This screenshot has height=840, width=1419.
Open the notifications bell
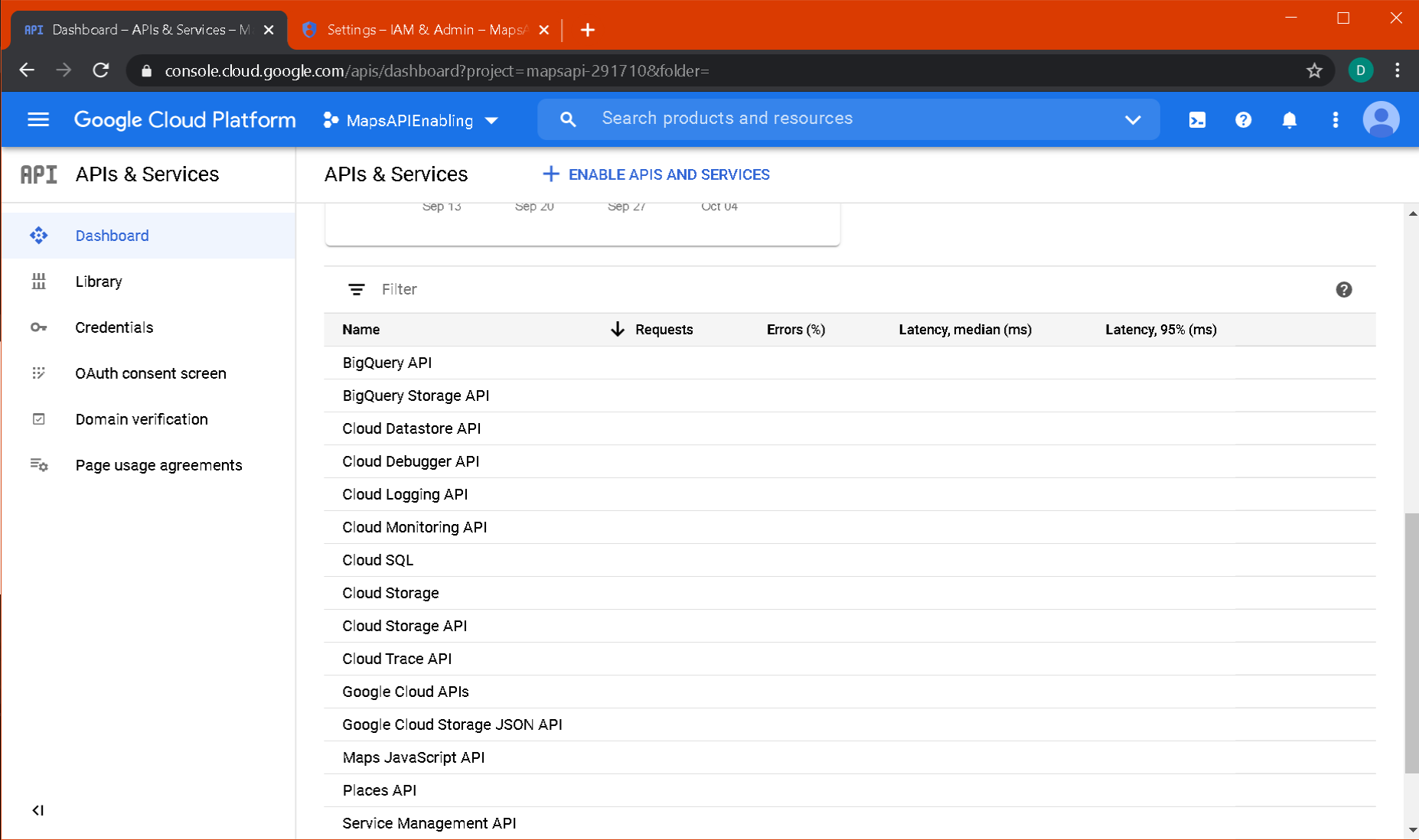pyautogui.click(x=1289, y=119)
